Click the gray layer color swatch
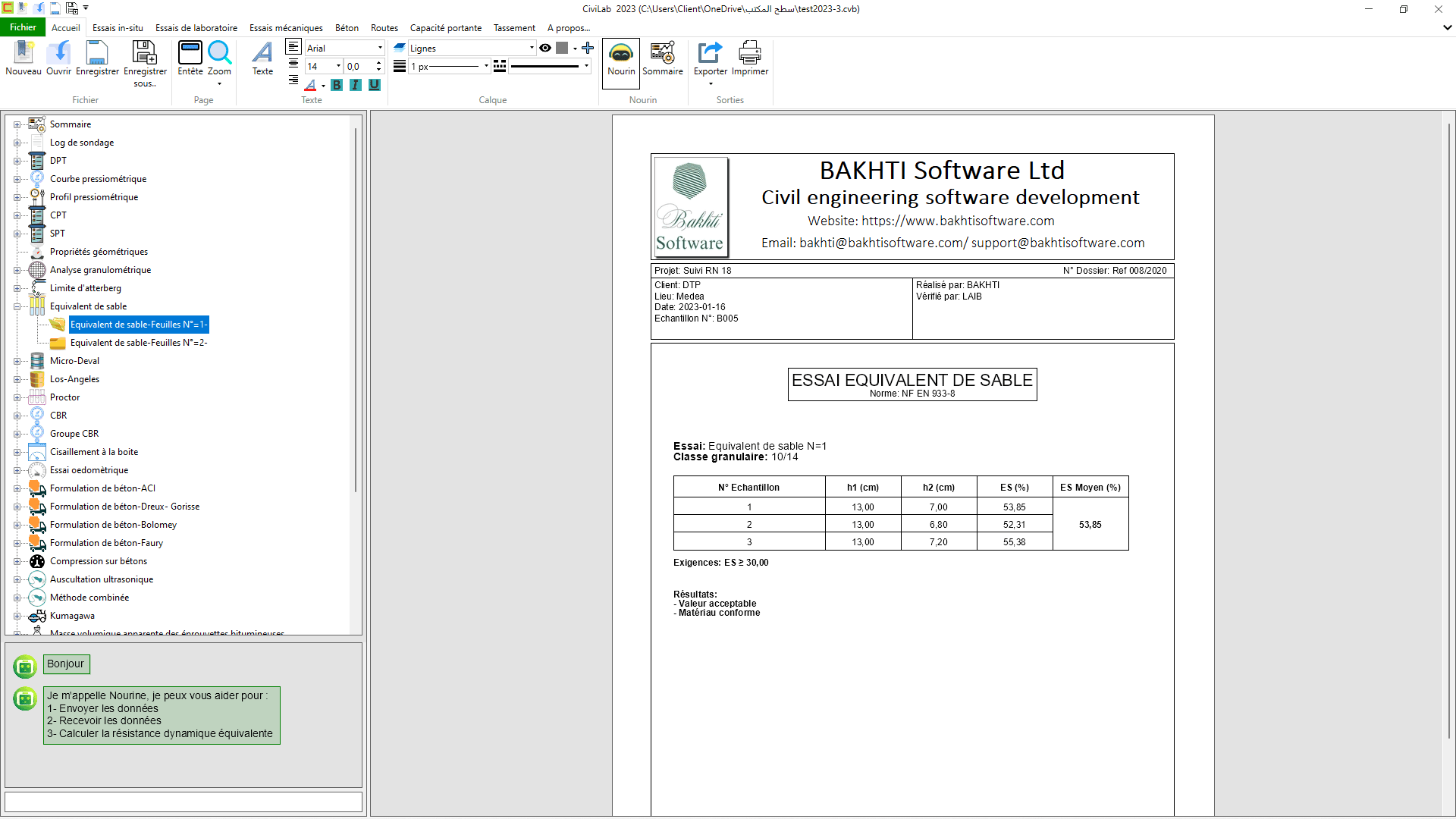Viewport: 1456px width, 819px height. click(x=562, y=48)
